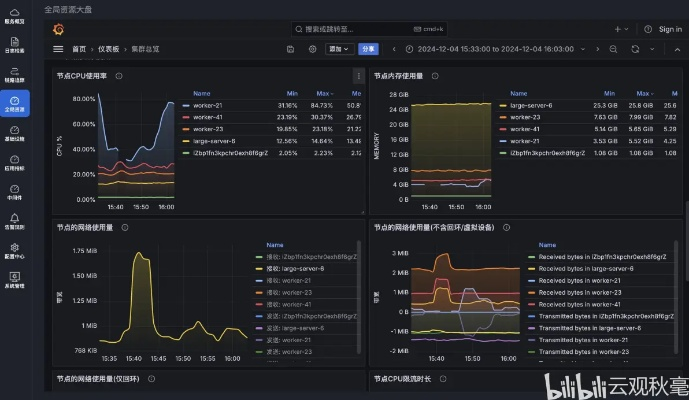Click the 首页 breadcrumb
This screenshot has height=400, width=689.
coord(79,48)
